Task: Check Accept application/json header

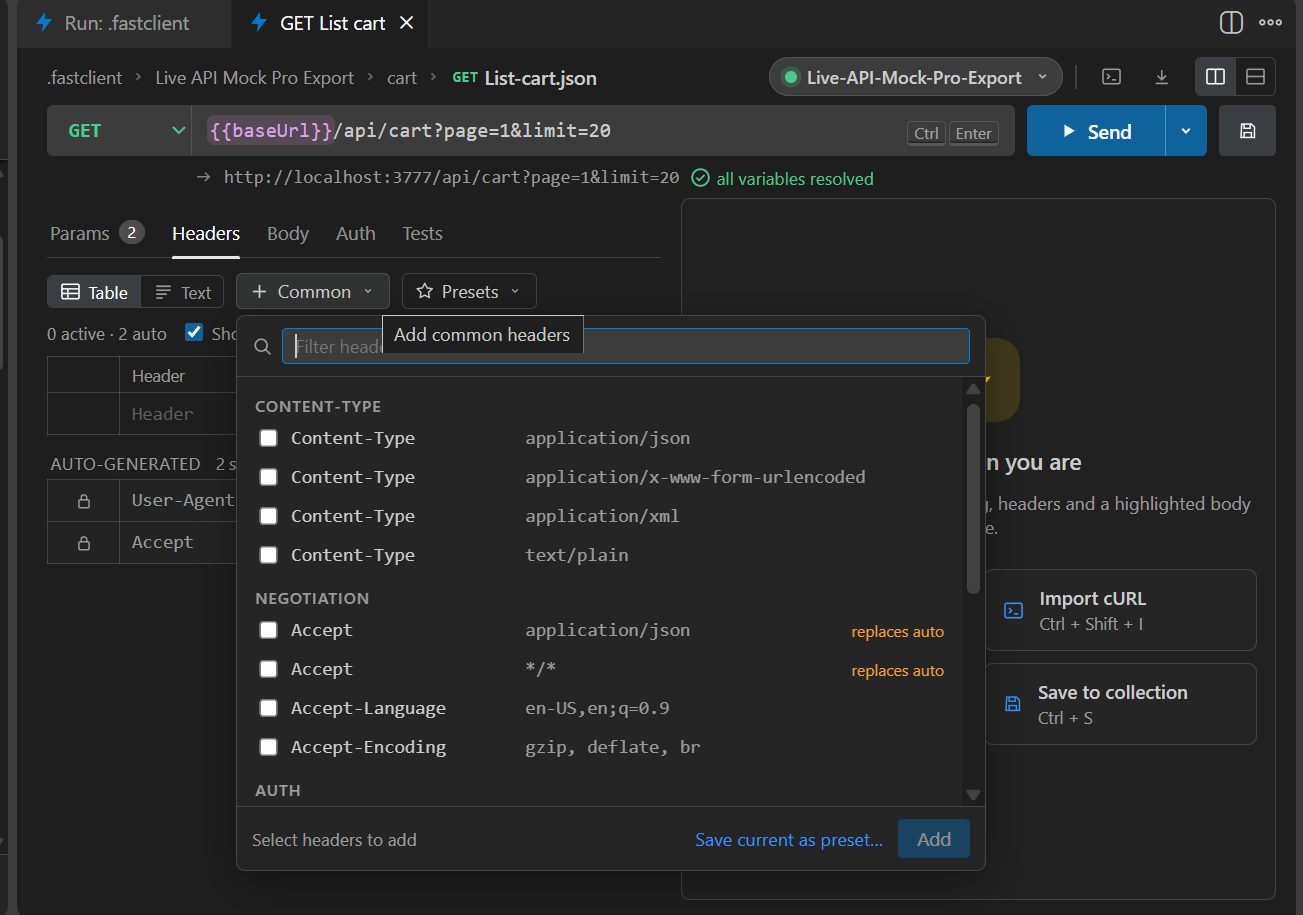Action: 268,630
